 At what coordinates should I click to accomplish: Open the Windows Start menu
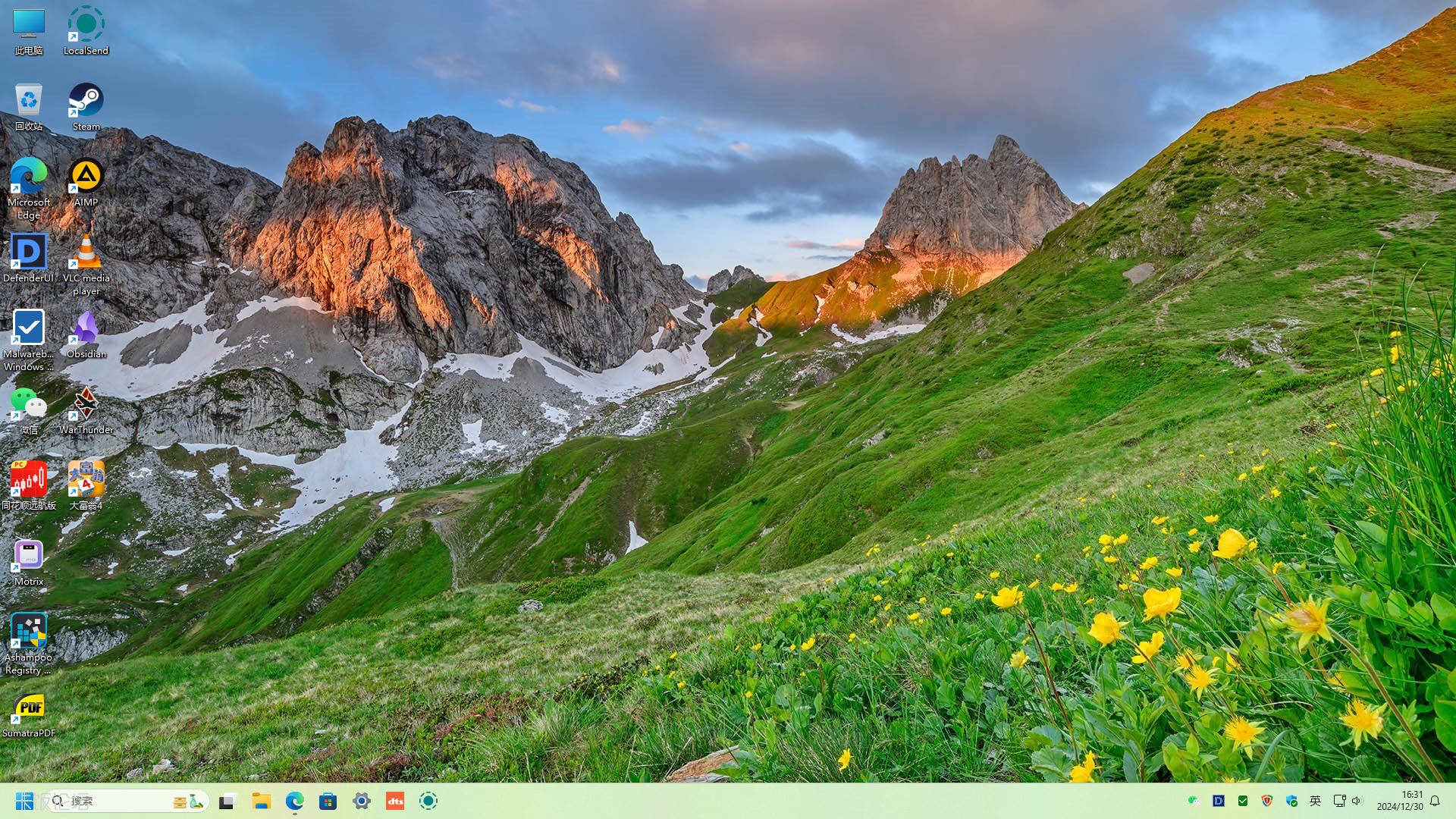tap(24, 801)
